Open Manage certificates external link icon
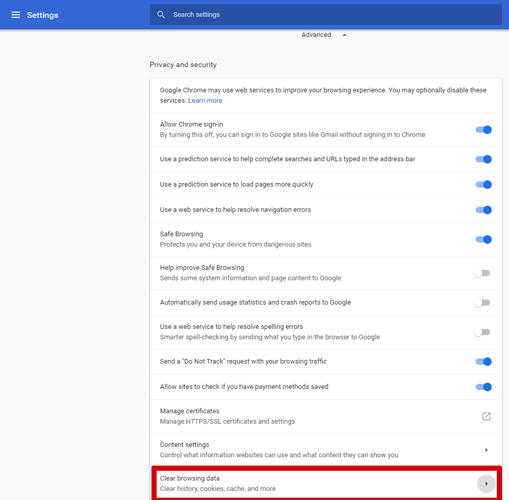This screenshot has height=500, width=509. click(486, 416)
